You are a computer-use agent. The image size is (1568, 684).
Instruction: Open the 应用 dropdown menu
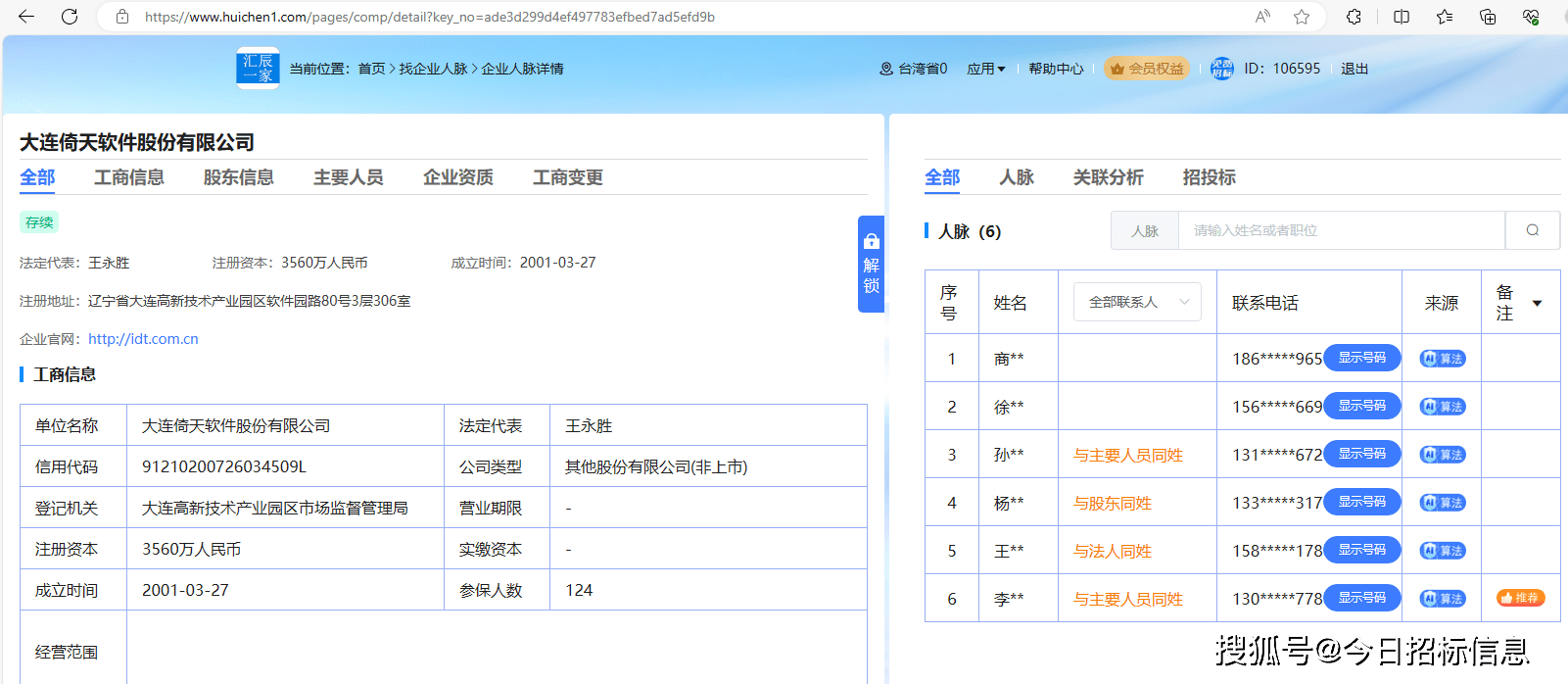[986, 69]
